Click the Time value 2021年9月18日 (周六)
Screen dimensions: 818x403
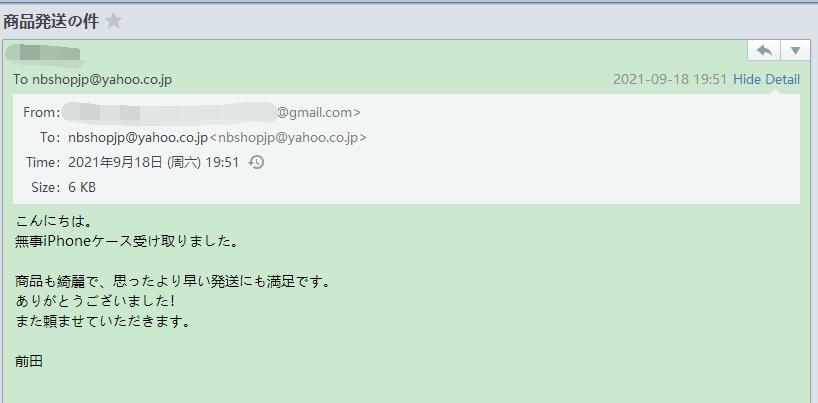pos(135,162)
